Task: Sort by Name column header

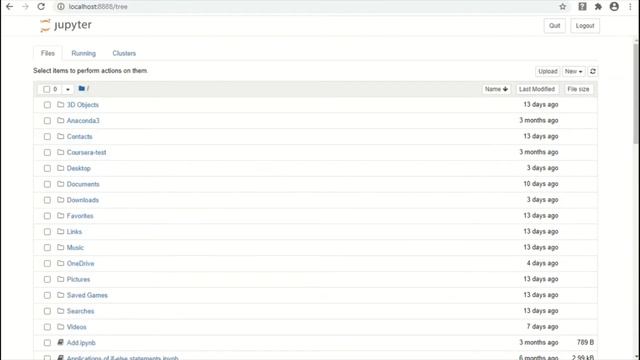Action: (496, 89)
